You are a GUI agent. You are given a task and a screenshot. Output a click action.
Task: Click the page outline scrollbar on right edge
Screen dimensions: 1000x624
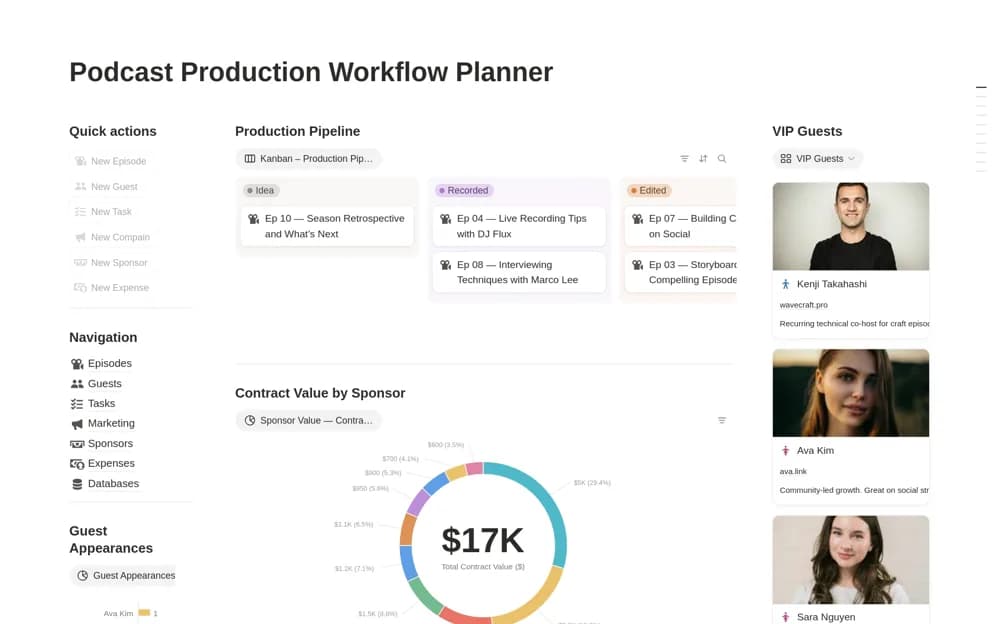(x=981, y=129)
